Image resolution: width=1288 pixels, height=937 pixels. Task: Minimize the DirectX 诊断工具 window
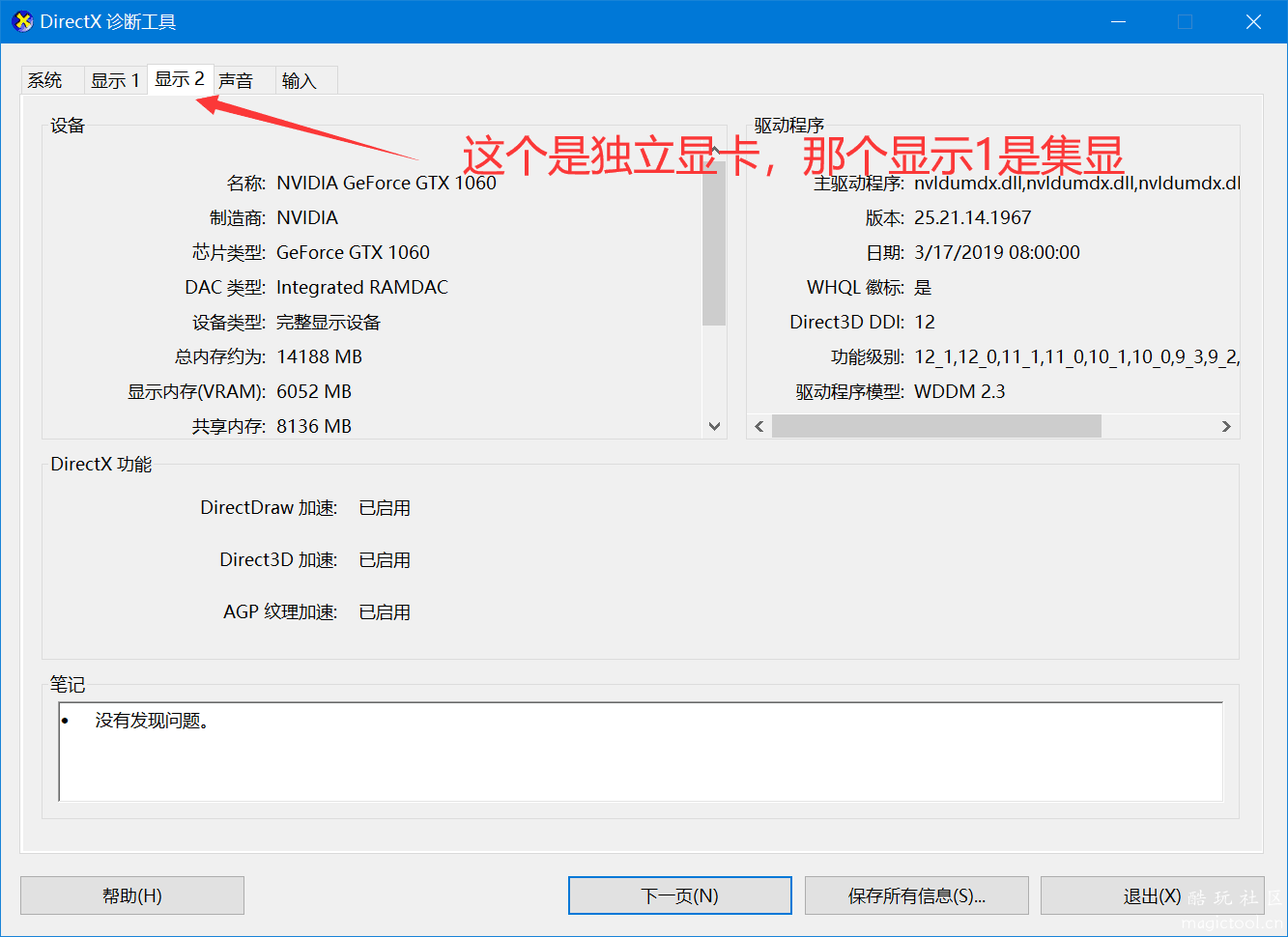point(1118,20)
